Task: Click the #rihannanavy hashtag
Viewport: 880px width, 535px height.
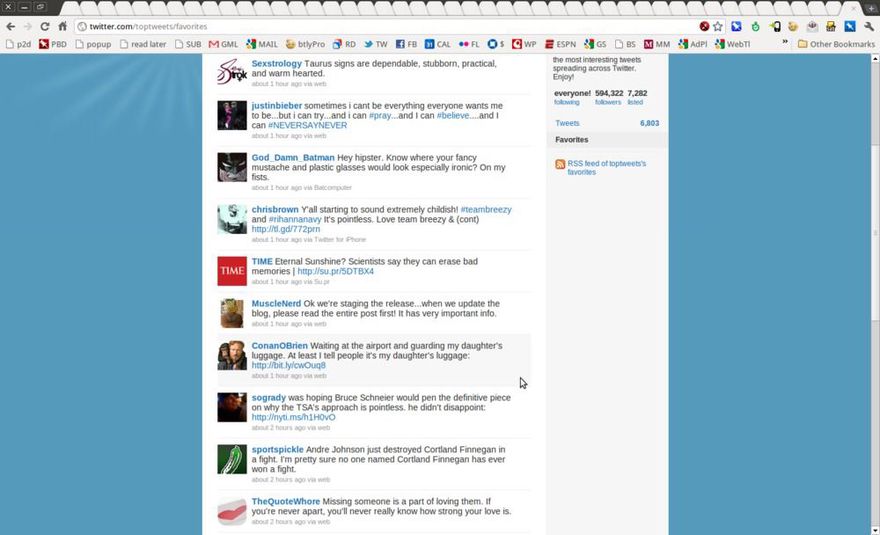Action: point(295,220)
